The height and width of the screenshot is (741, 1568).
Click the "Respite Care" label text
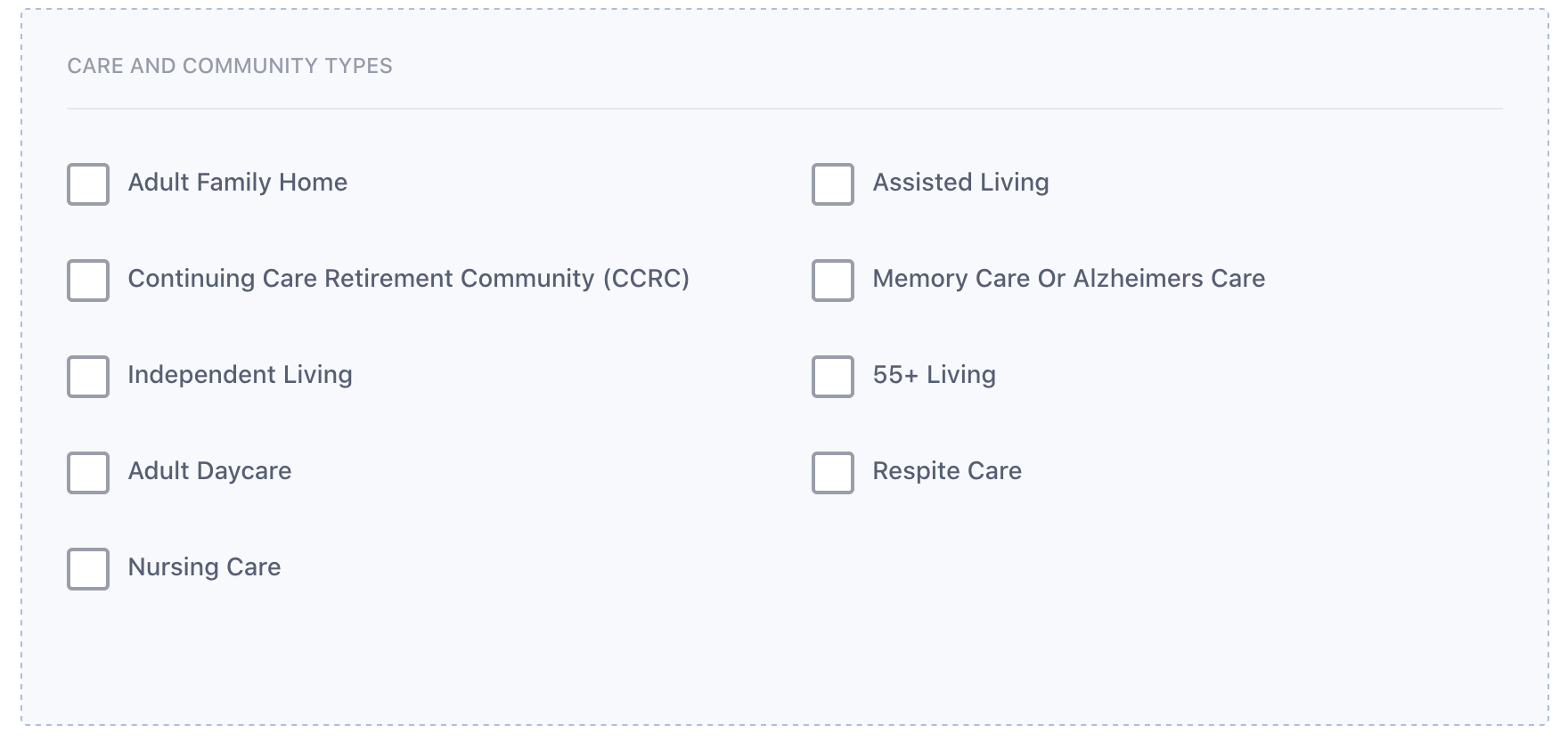coord(946,471)
